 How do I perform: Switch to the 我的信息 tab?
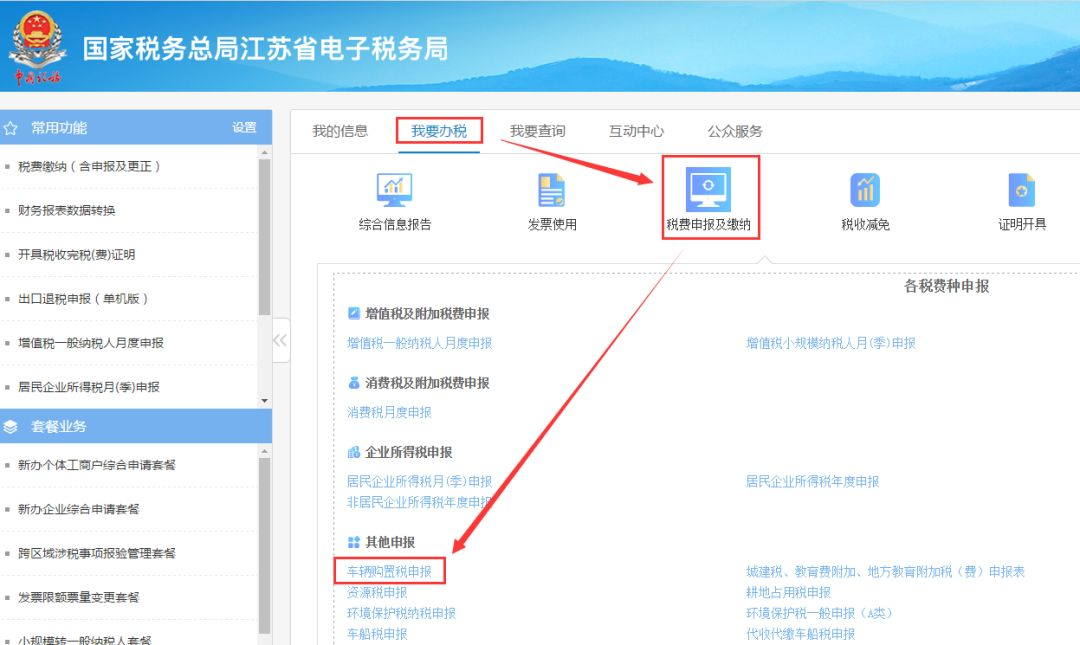(340, 131)
